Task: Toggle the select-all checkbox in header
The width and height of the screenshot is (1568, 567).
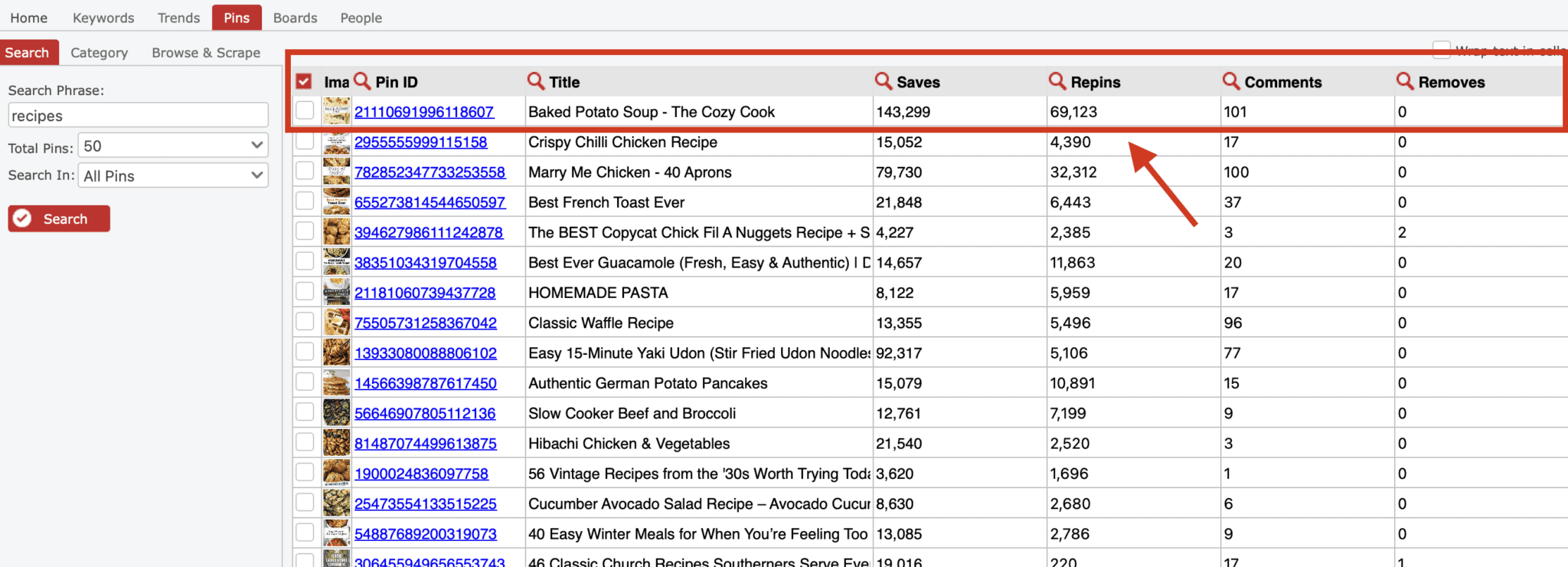Action: point(304,81)
